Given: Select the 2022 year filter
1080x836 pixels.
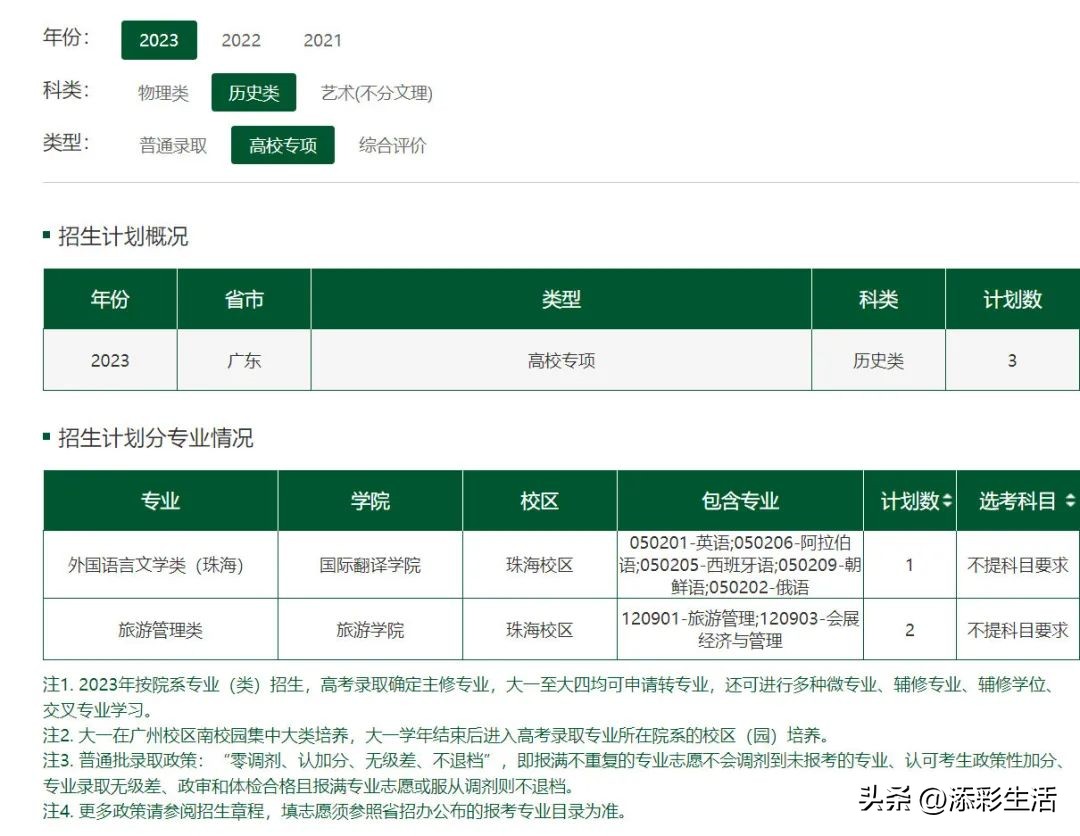Looking at the screenshot, I should click(x=240, y=40).
